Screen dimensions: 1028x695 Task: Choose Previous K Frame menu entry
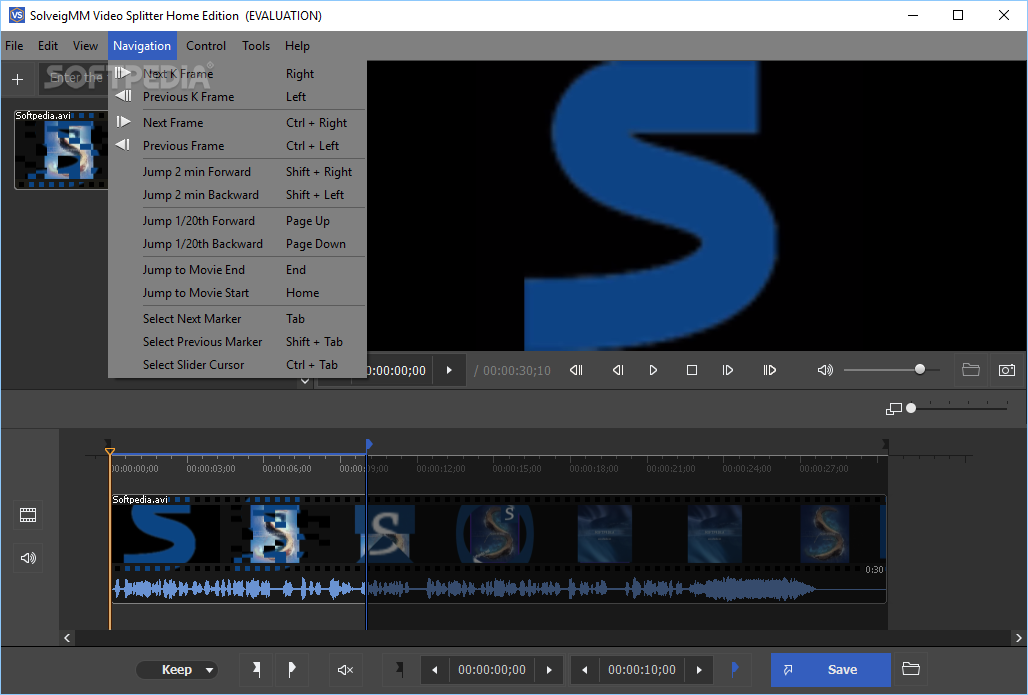237,97
